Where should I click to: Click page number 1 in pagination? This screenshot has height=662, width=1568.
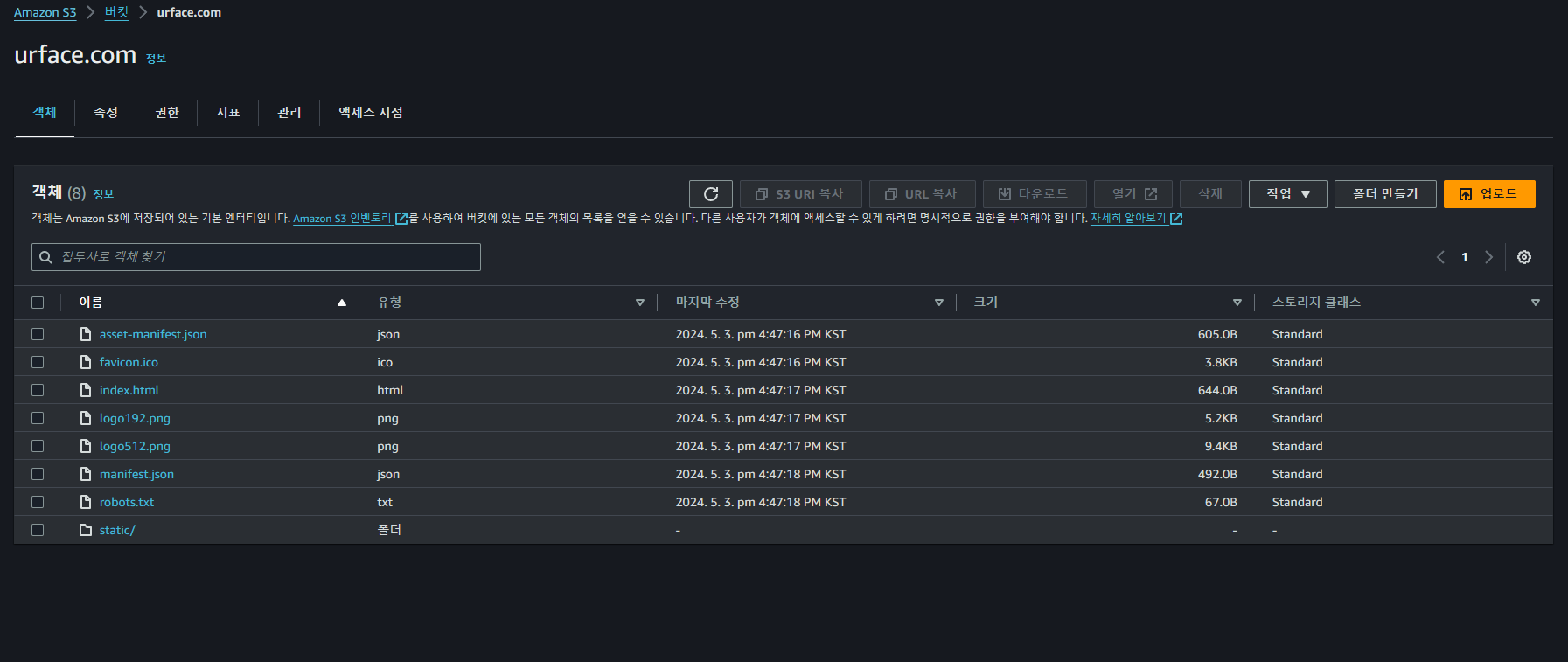(1465, 257)
